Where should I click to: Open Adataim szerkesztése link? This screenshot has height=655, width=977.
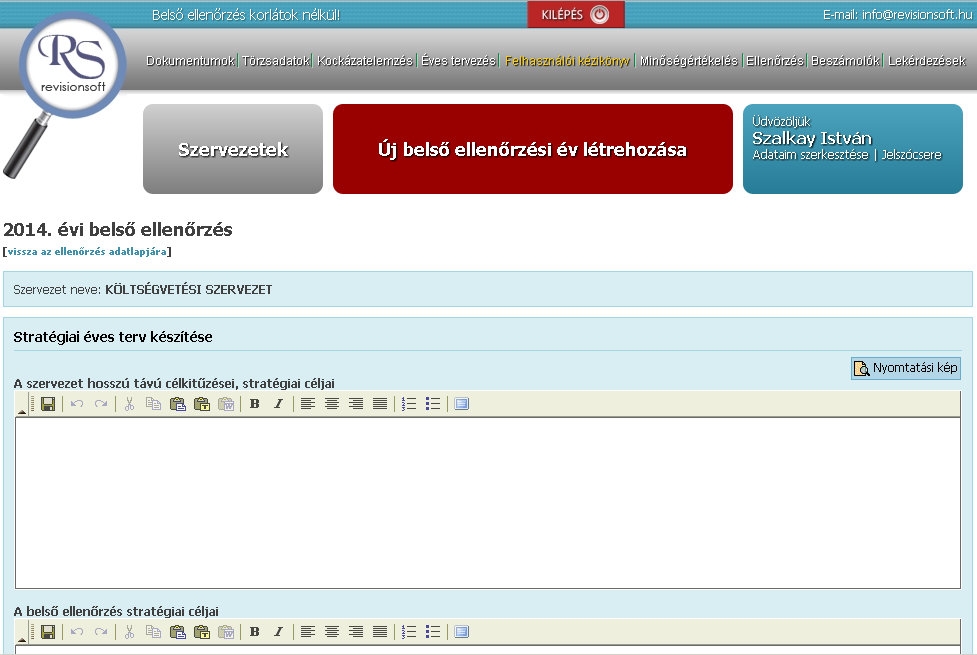pos(810,155)
